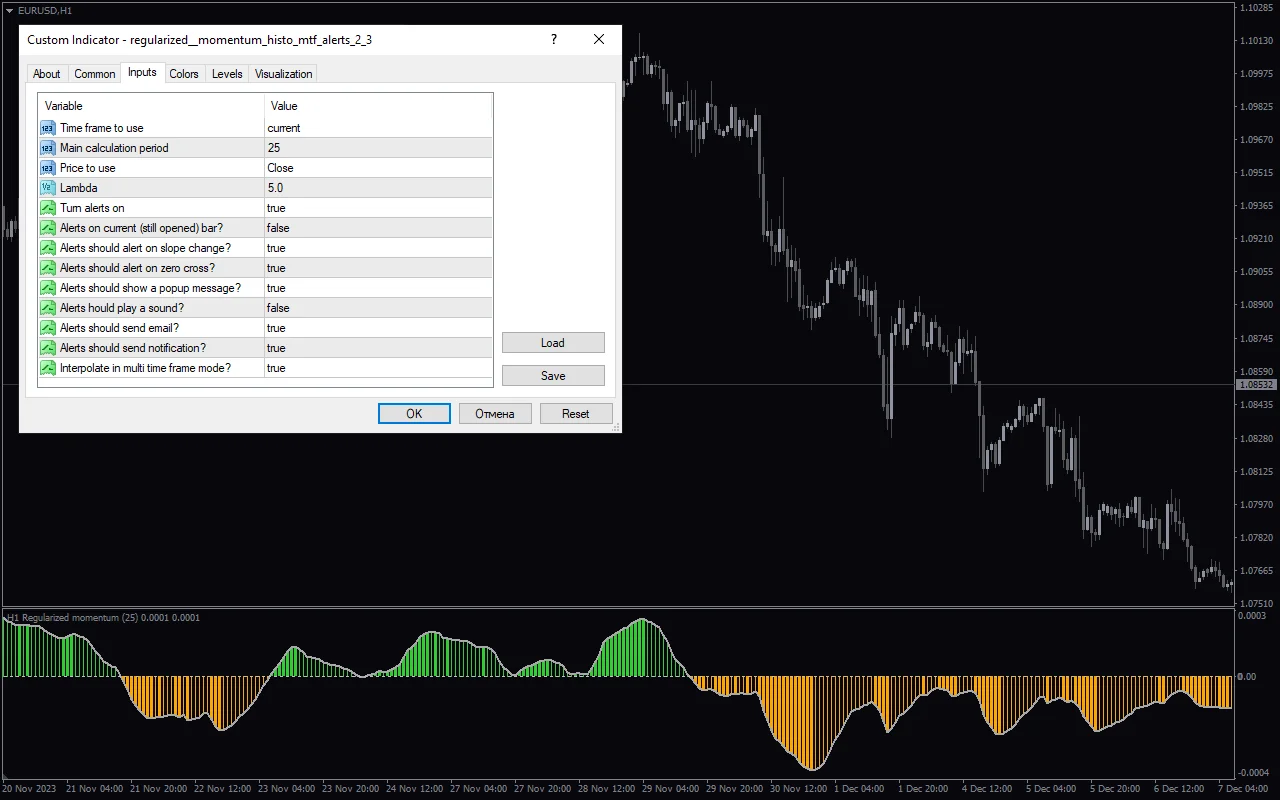Click the green icon beside 'Alerts should send email?'
This screenshot has width=1280, height=800.
coord(47,328)
